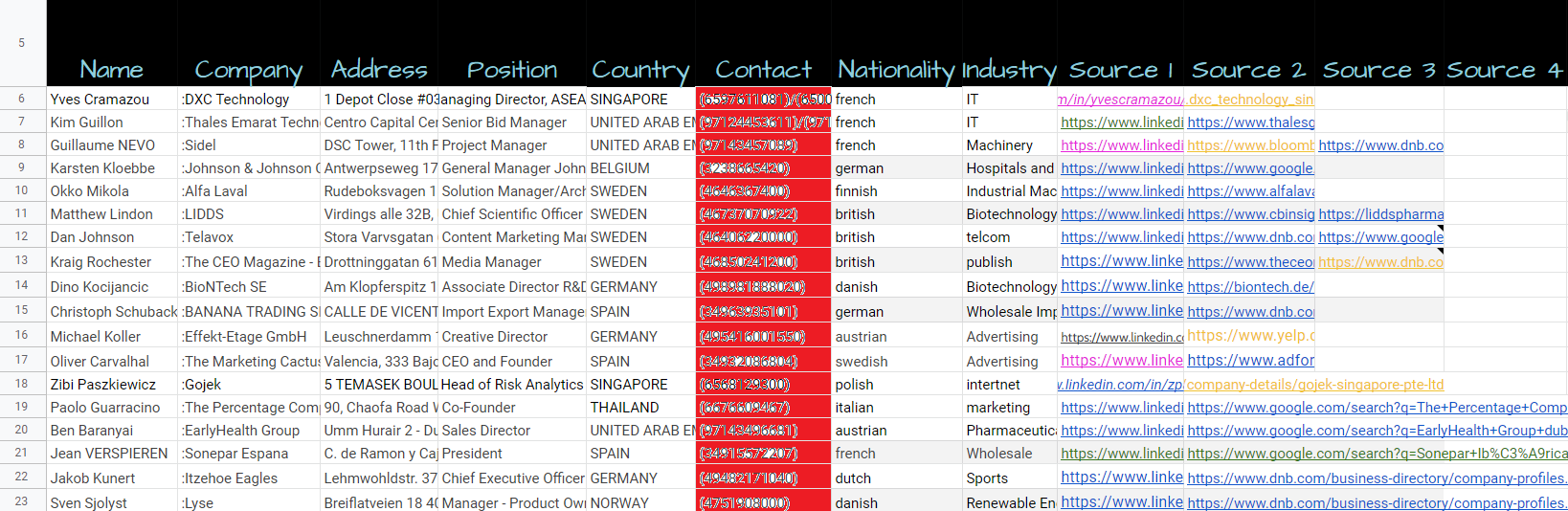The height and width of the screenshot is (511, 1568).
Task: Select the NORWAY country cell
Action: tap(640, 501)
